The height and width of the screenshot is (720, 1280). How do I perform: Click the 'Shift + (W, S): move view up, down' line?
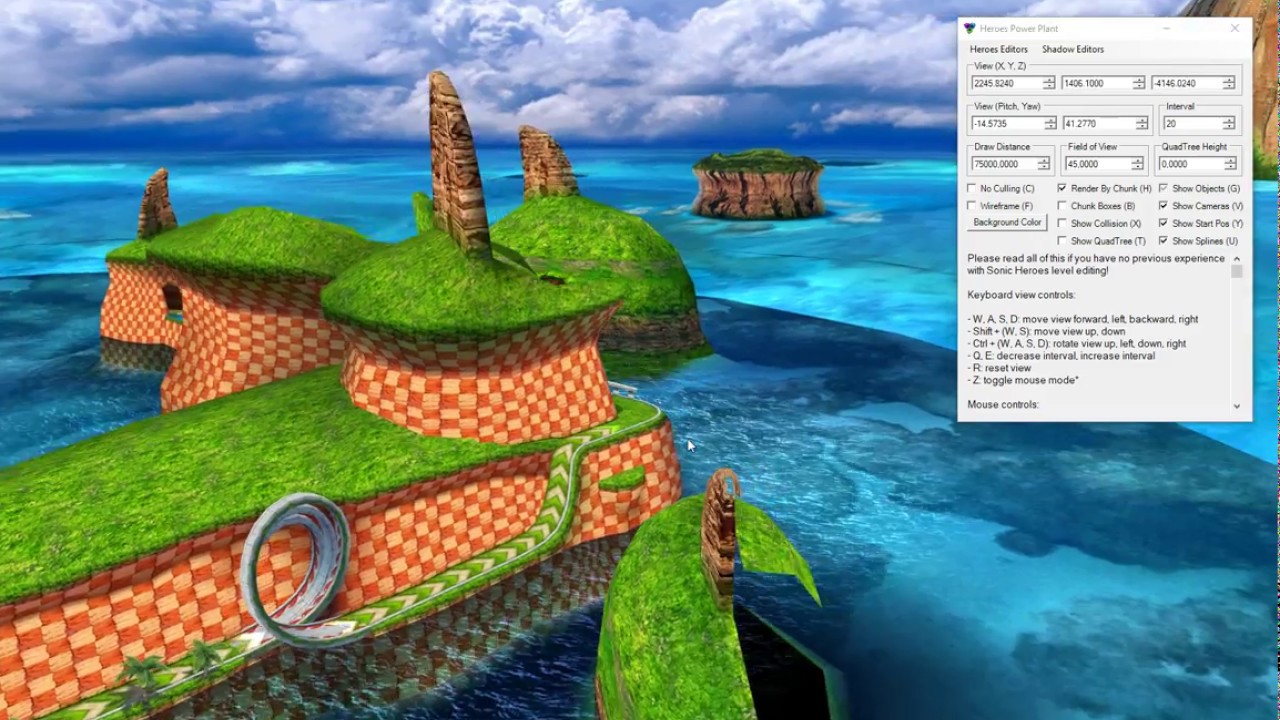(1046, 331)
